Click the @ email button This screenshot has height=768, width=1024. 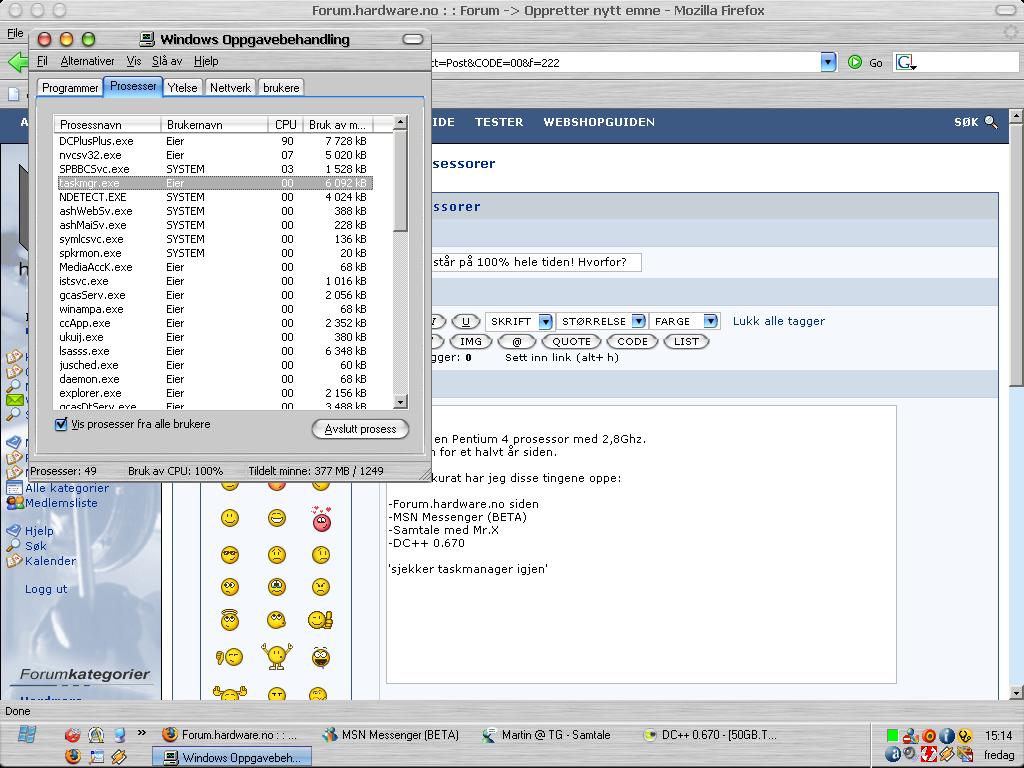click(x=517, y=342)
